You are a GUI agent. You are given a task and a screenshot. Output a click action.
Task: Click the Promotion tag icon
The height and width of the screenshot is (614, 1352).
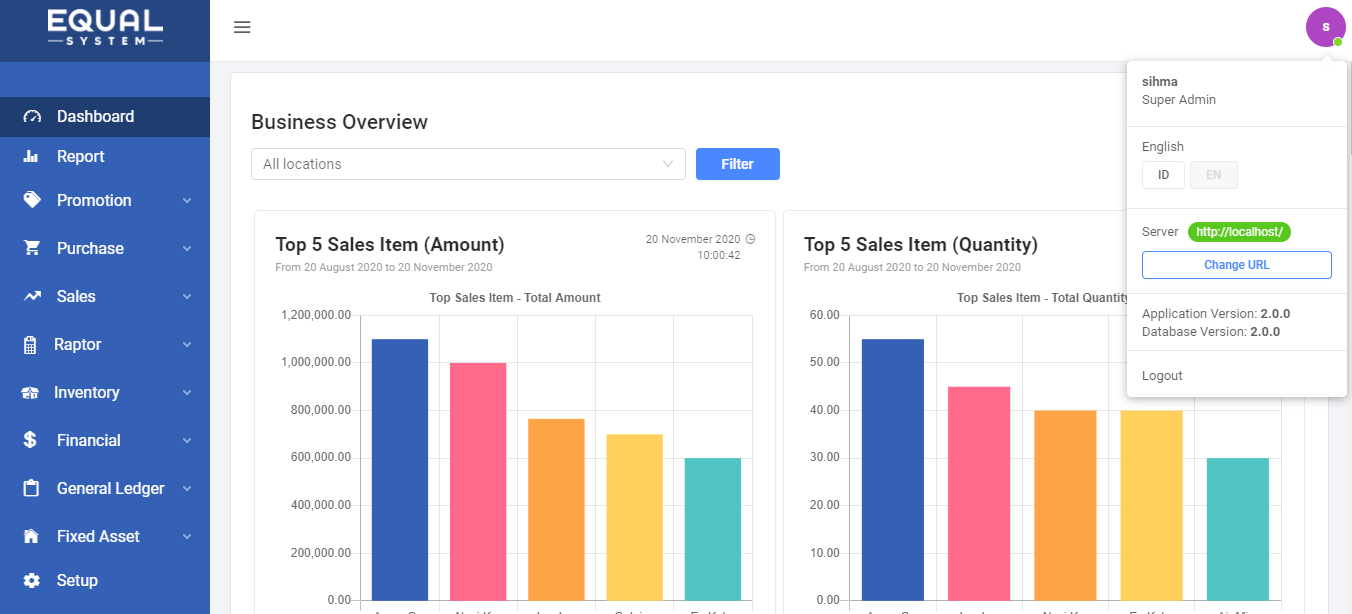(x=32, y=200)
